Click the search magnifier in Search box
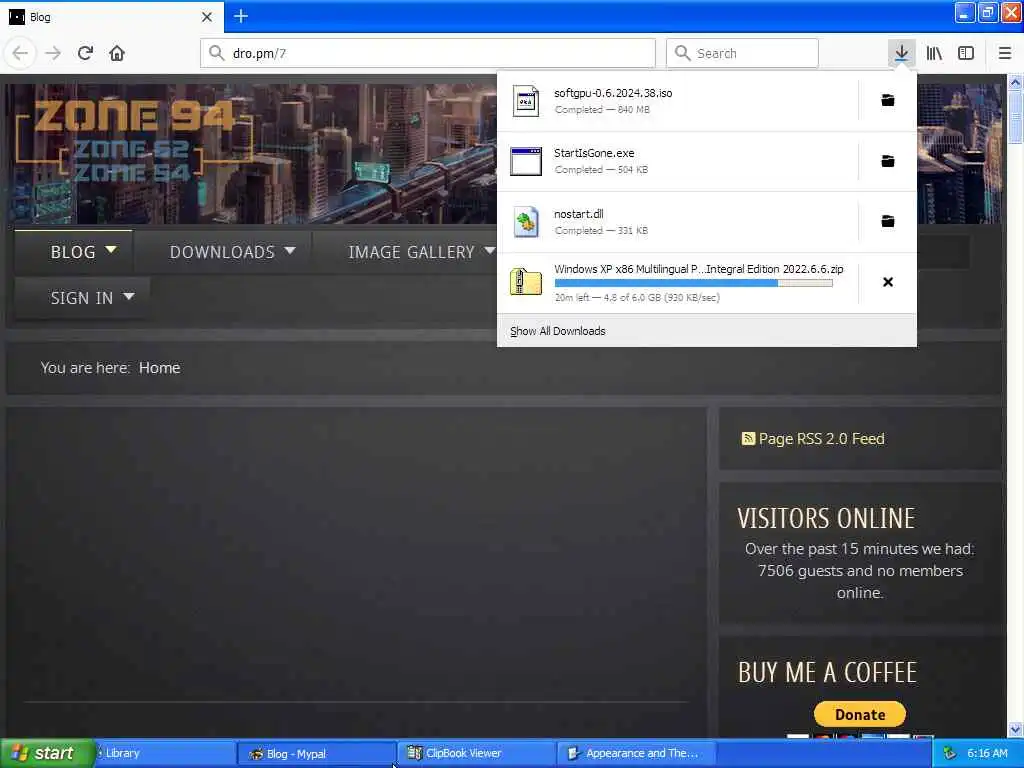 [682, 53]
